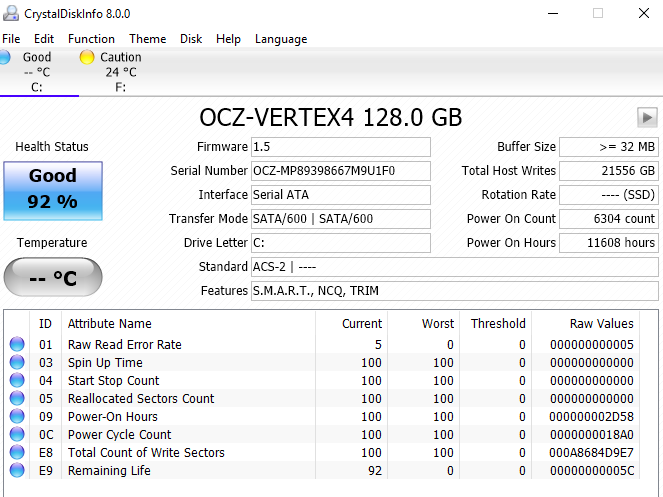663x497 pixels.
Task: Click the Raw Values column header
Action: tap(601, 324)
